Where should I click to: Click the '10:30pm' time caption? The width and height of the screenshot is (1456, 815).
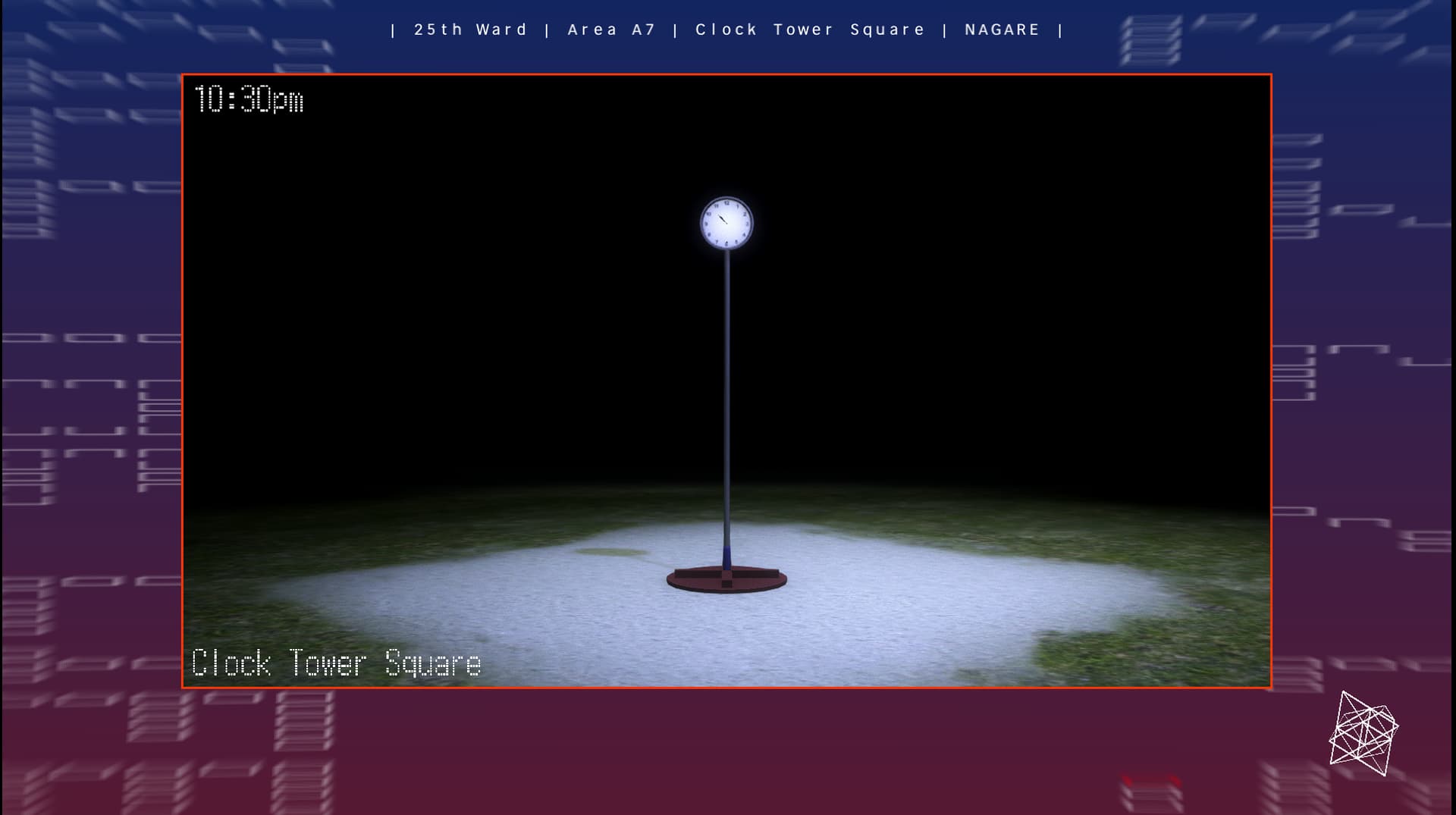[x=249, y=100]
